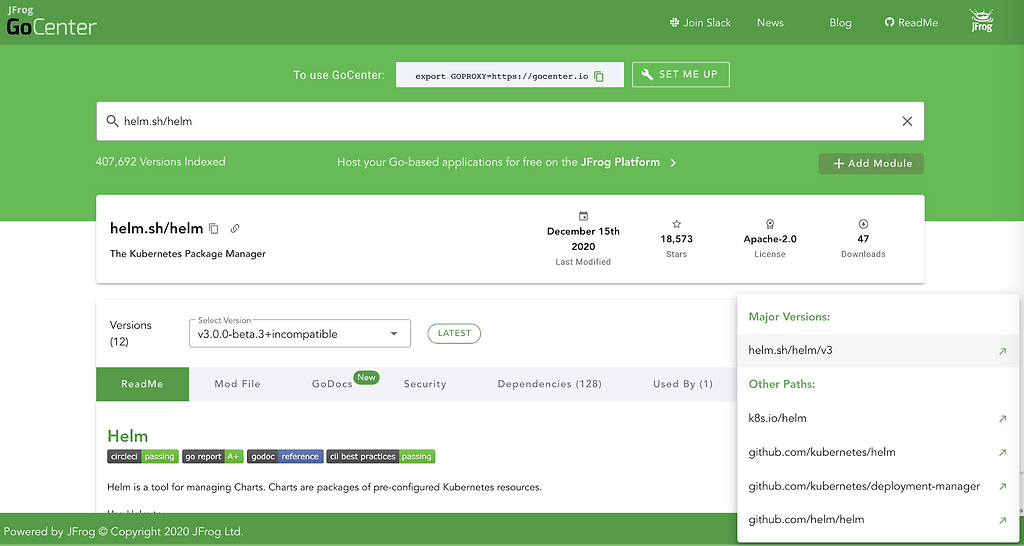Click the cii best practices passing badge
This screenshot has width=1024, height=546.
coord(381,457)
